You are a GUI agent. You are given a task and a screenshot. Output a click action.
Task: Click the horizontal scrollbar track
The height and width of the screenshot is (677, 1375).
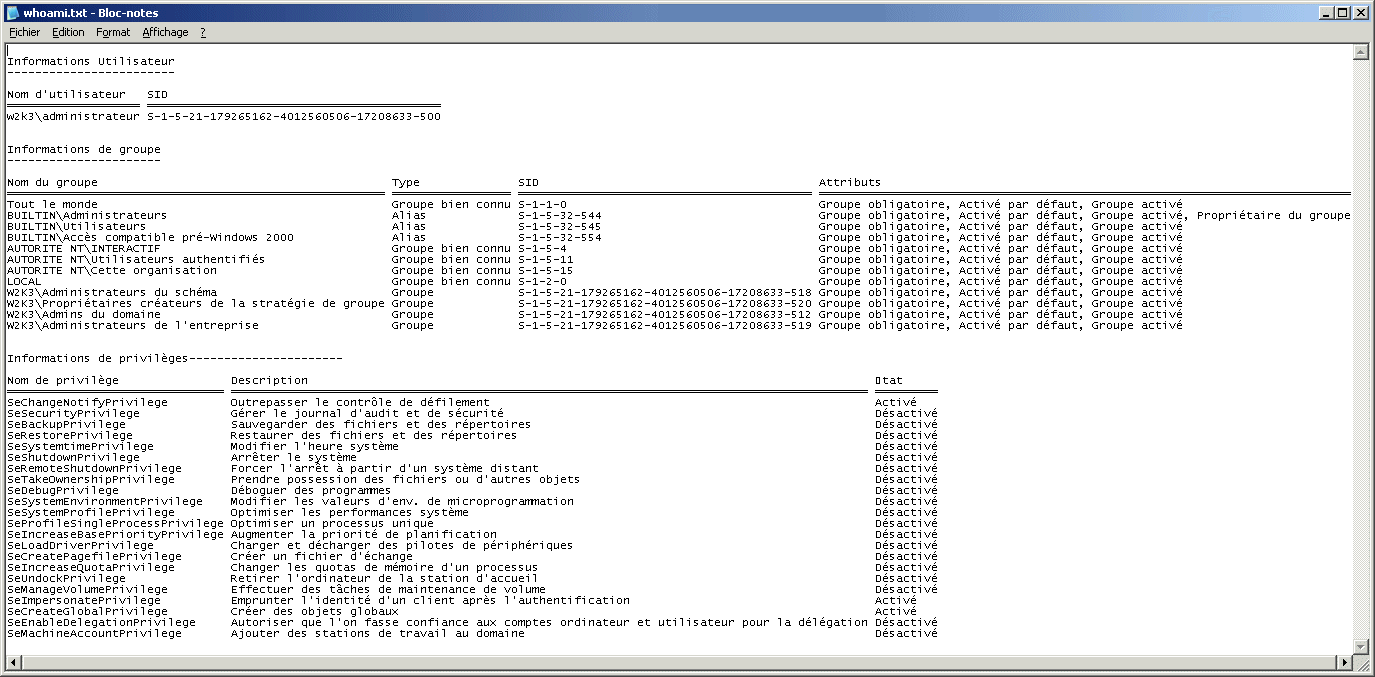(680, 662)
